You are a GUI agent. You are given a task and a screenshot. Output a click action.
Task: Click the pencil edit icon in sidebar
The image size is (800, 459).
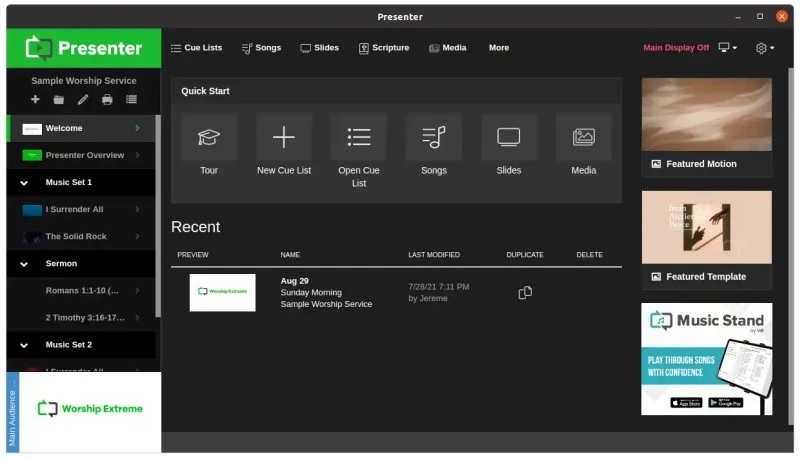(x=83, y=100)
